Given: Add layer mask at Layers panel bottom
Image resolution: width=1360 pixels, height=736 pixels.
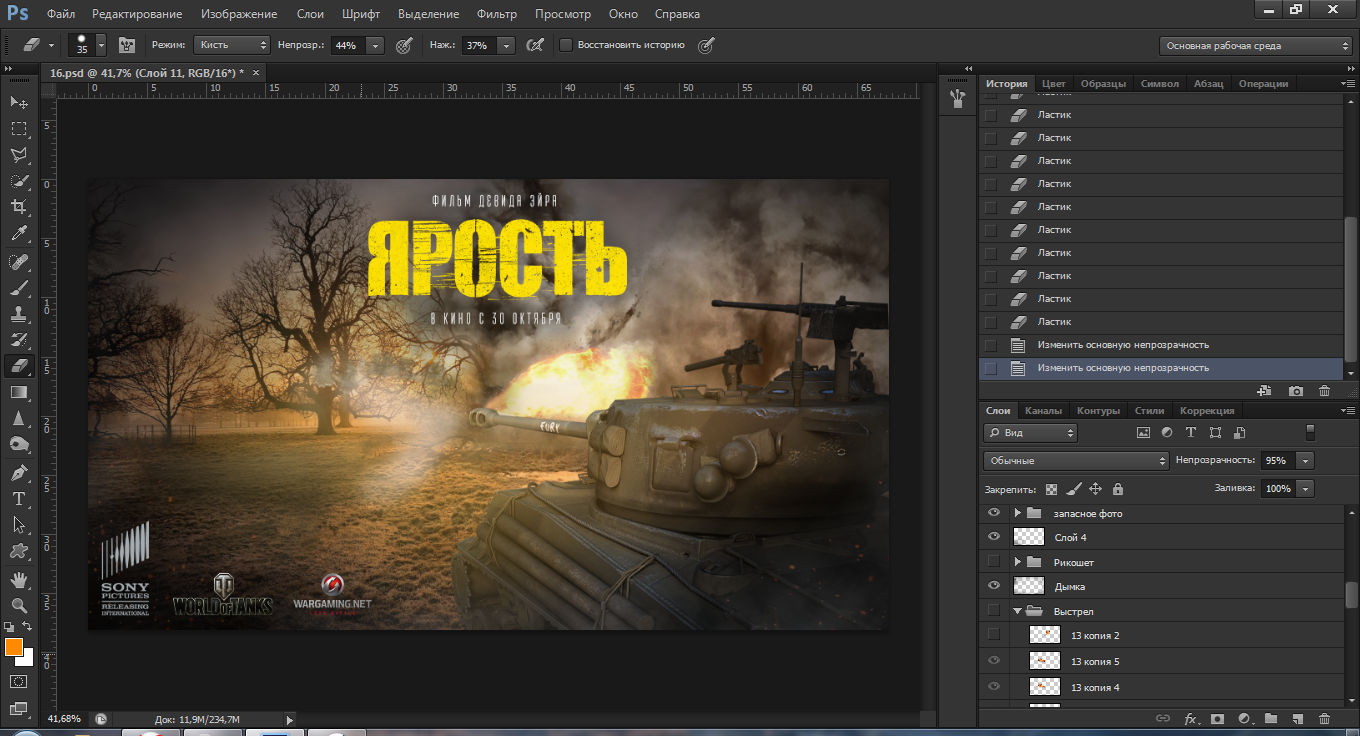Looking at the screenshot, I should pyautogui.click(x=1217, y=718).
